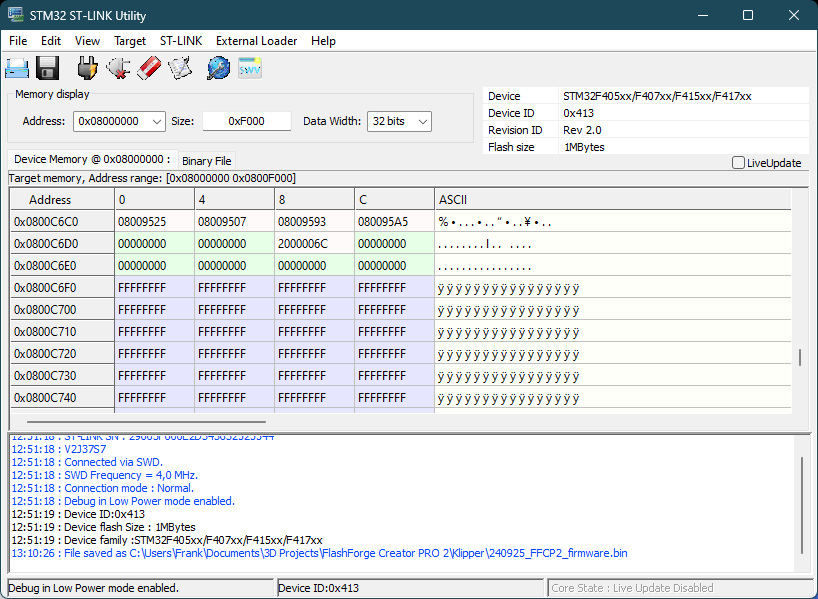Disconnect from target via toolbar icon
This screenshot has width=818, height=599.
(118, 67)
